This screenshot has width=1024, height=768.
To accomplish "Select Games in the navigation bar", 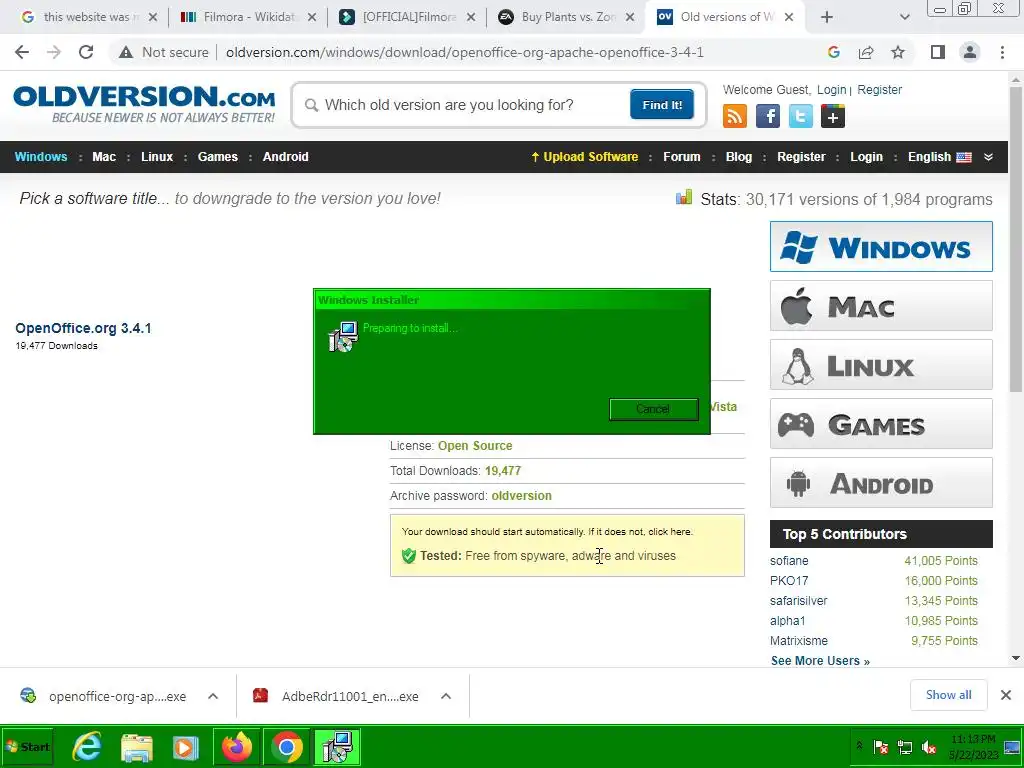I will click(x=217, y=157).
